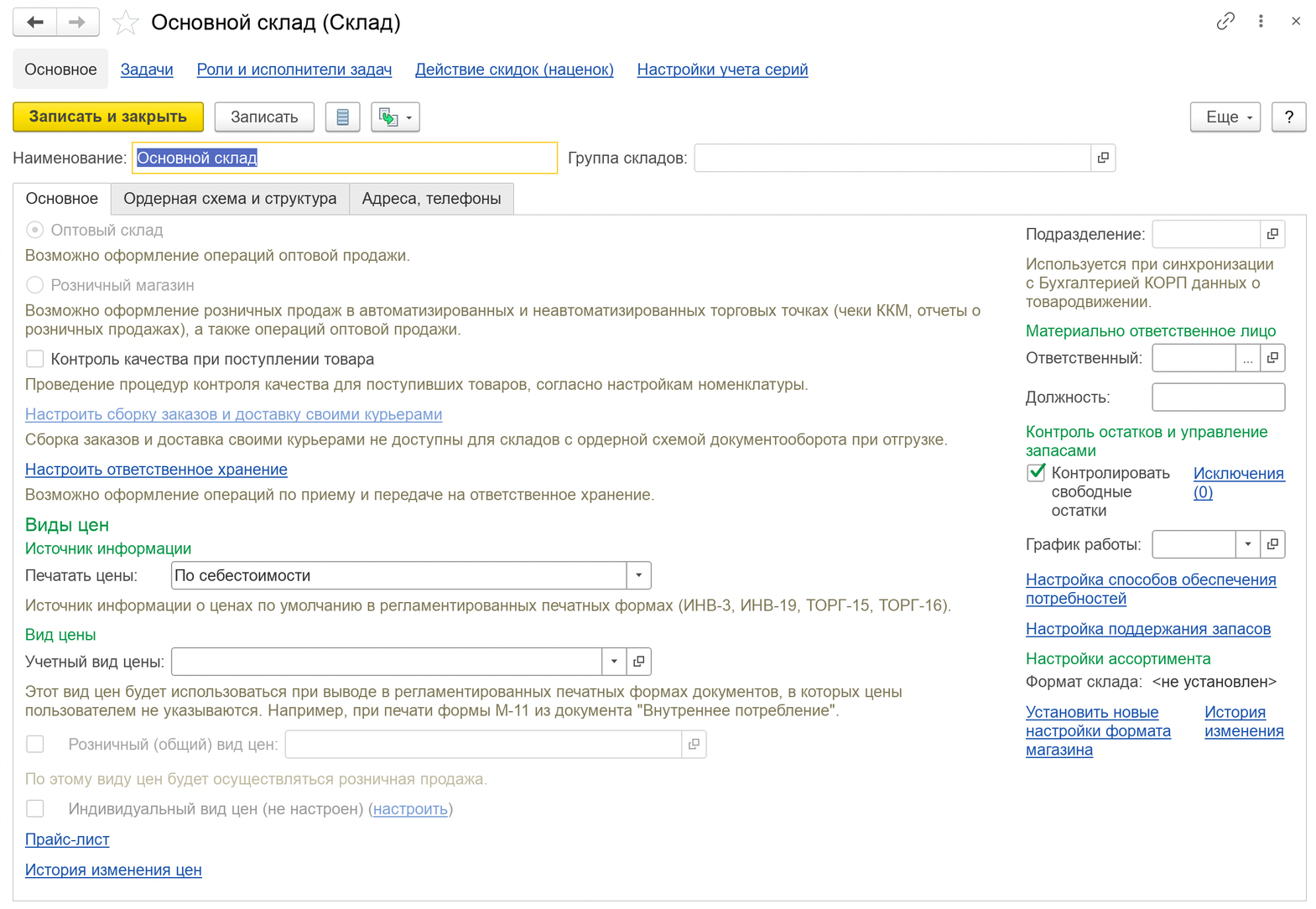
Task: Open Роли и исполнители задач section
Action: pyautogui.click(x=294, y=70)
